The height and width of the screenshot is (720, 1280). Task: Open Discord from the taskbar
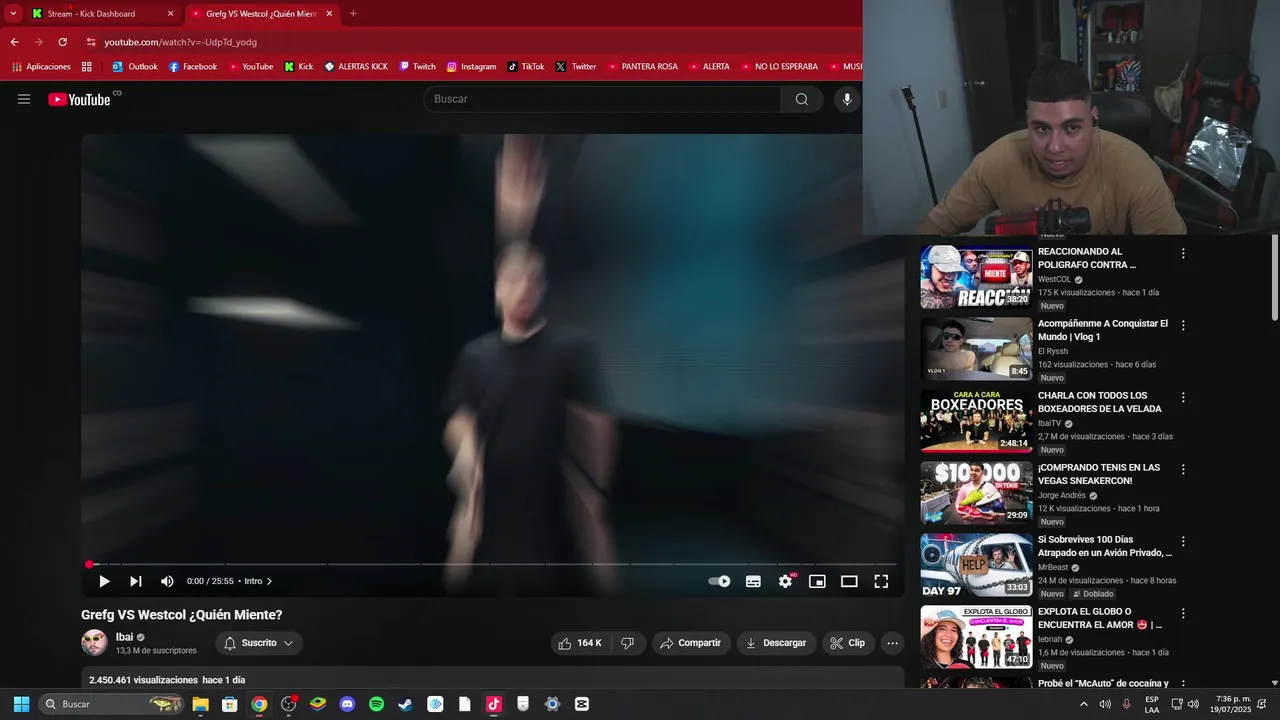point(347,704)
